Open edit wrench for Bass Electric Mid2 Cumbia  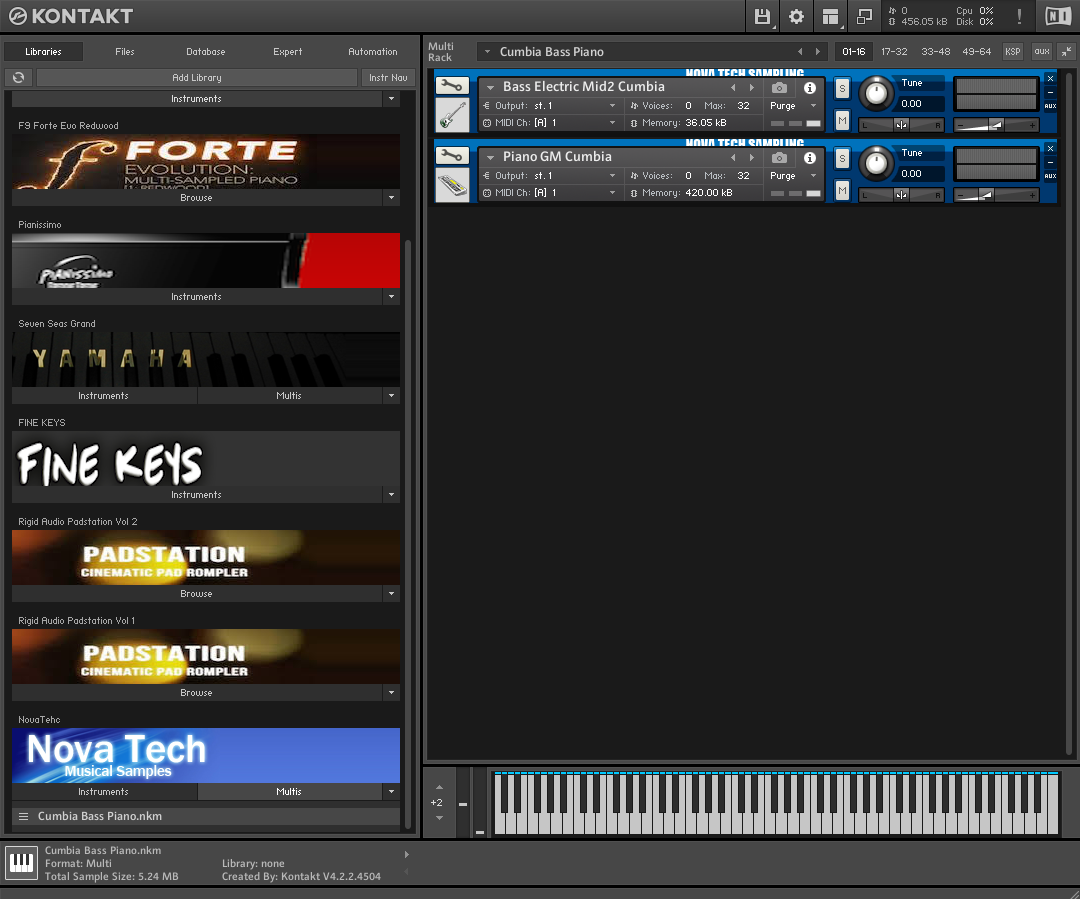point(452,85)
